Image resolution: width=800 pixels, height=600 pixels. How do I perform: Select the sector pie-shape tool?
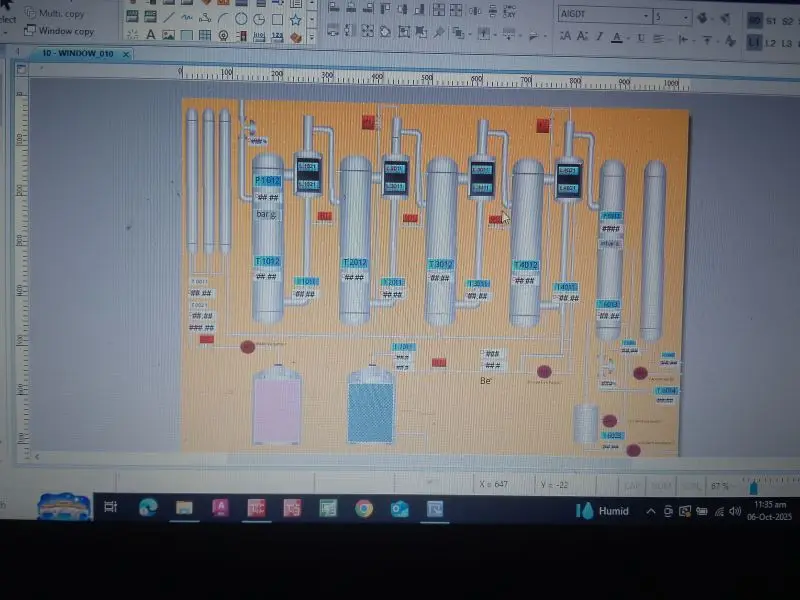coord(259,19)
